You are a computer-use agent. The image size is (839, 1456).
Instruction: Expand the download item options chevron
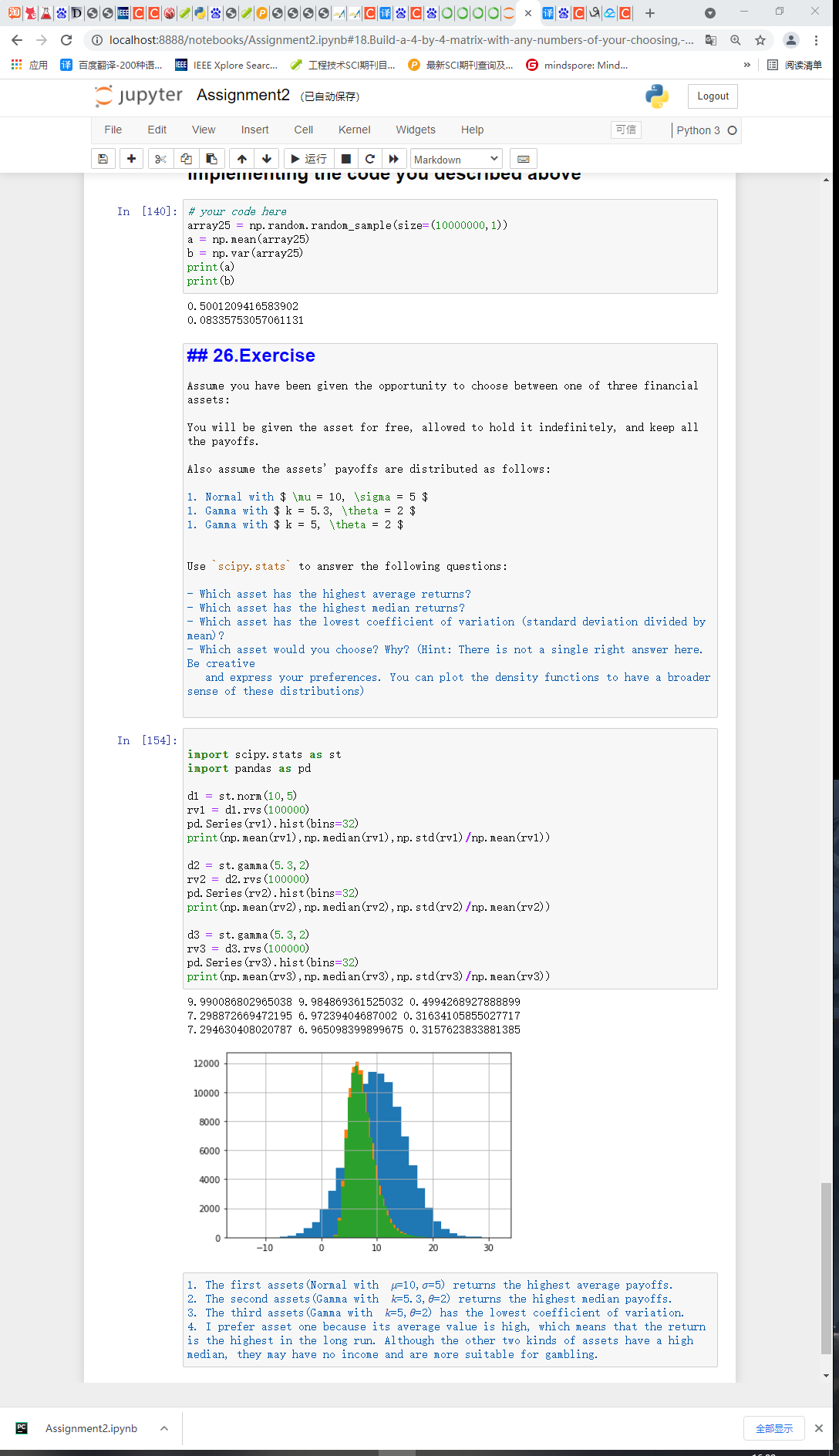point(164,1428)
